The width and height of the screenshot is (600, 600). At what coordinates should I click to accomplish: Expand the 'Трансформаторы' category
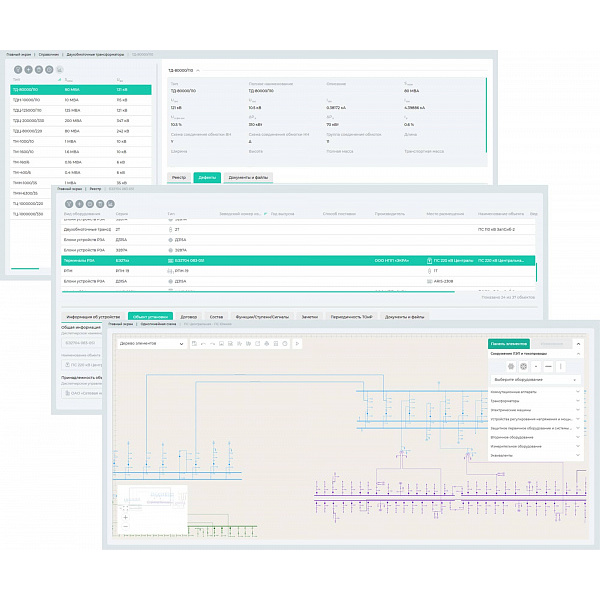535,401
